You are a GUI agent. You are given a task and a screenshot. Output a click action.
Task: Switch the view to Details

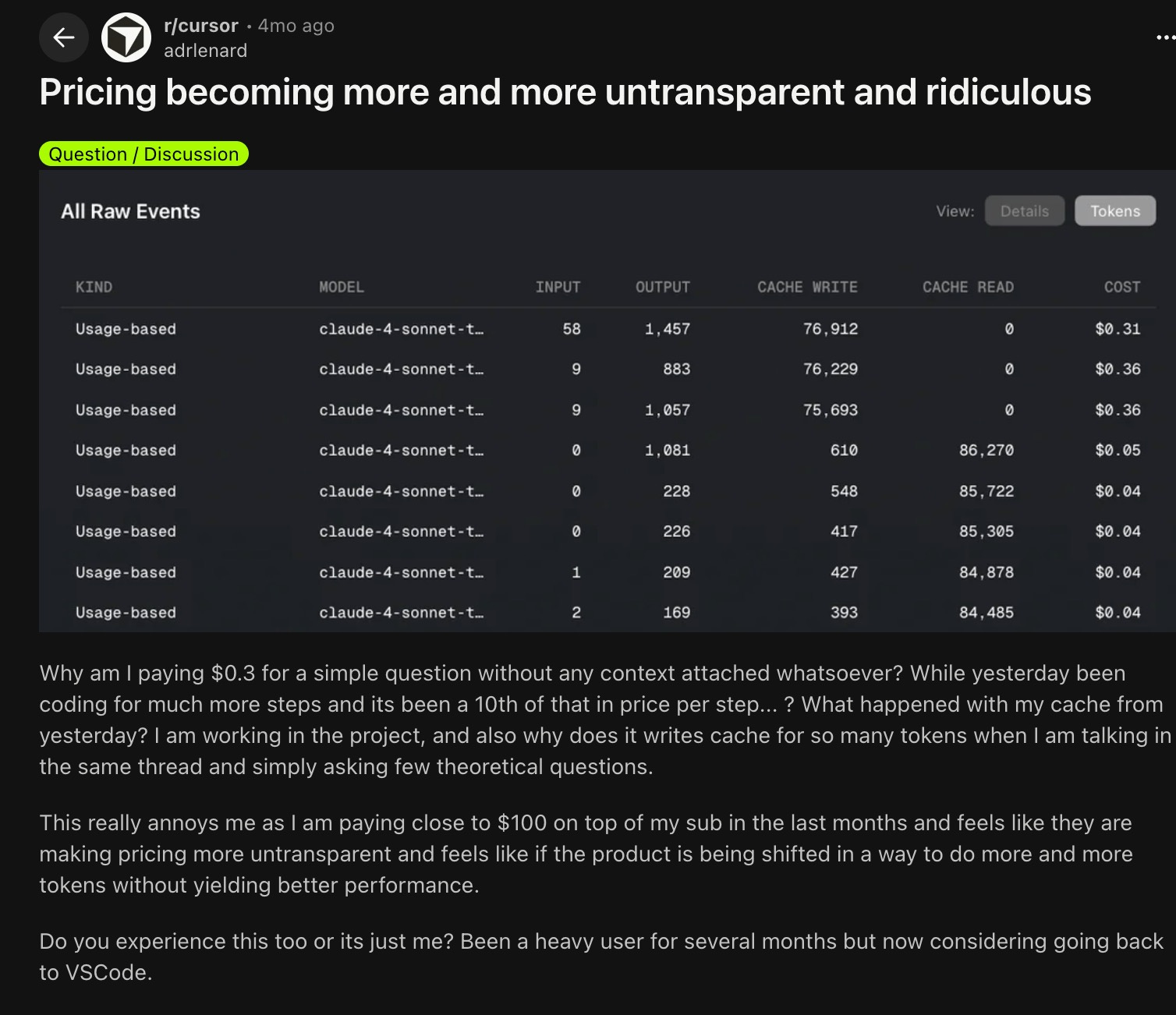coord(1024,210)
